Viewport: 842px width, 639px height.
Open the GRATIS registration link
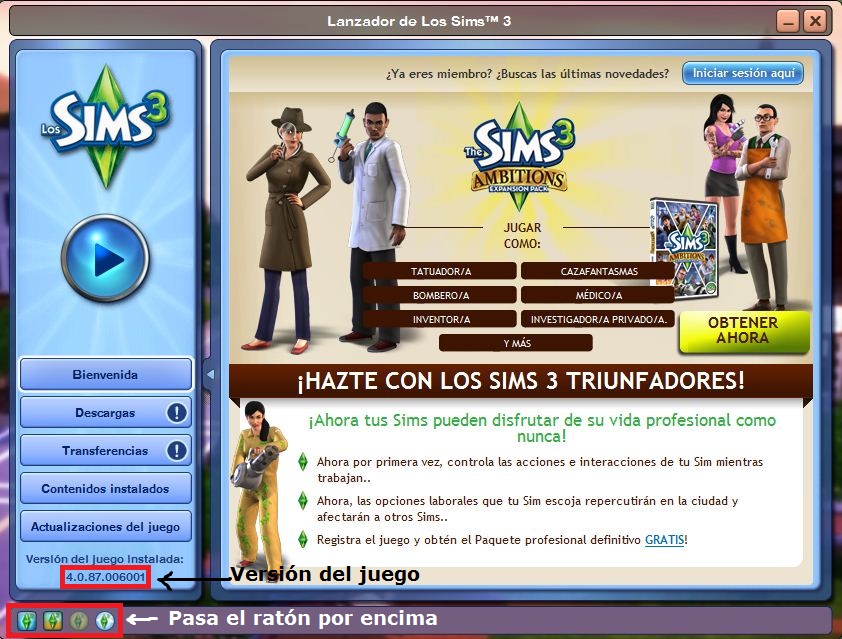coord(665,540)
